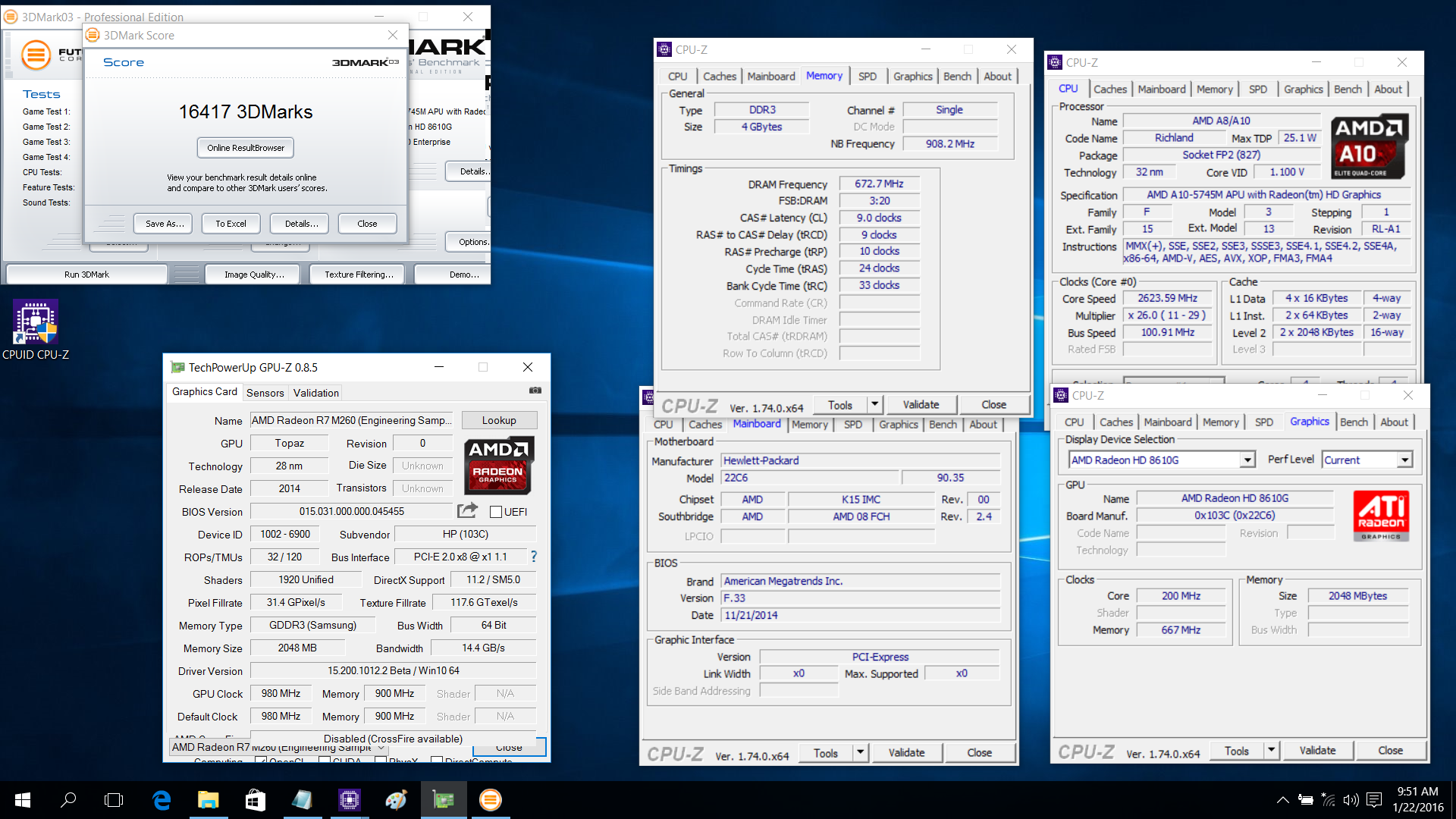Select Bench tab in CPU-Z Graphics window
The height and width of the screenshot is (819, 1456).
point(1354,422)
